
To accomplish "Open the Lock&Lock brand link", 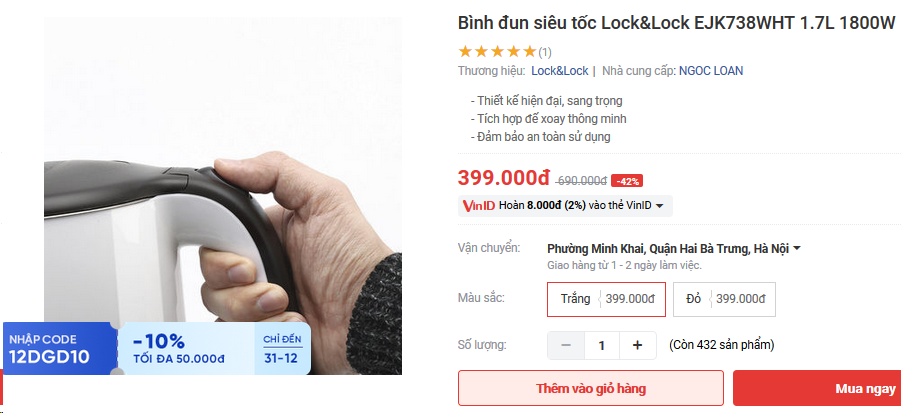I will [x=559, y=71].
